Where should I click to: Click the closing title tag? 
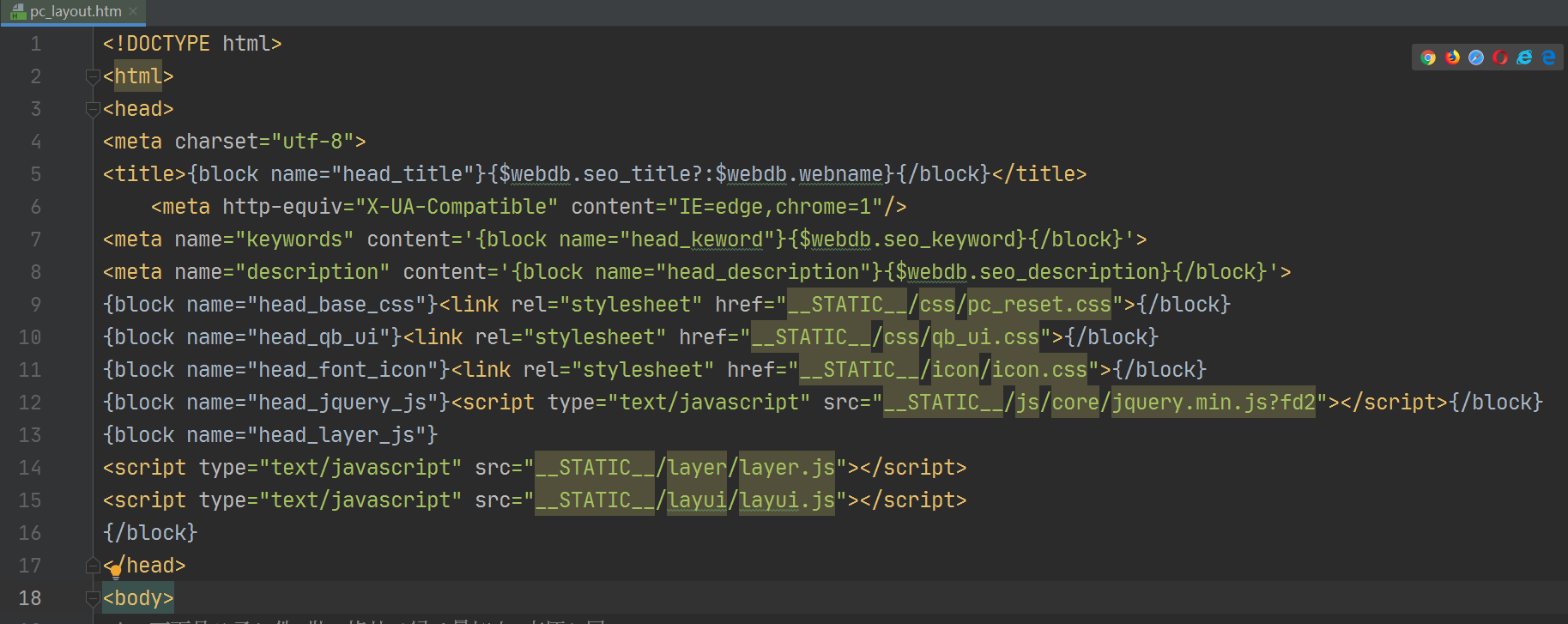[x=1039, y=174]
